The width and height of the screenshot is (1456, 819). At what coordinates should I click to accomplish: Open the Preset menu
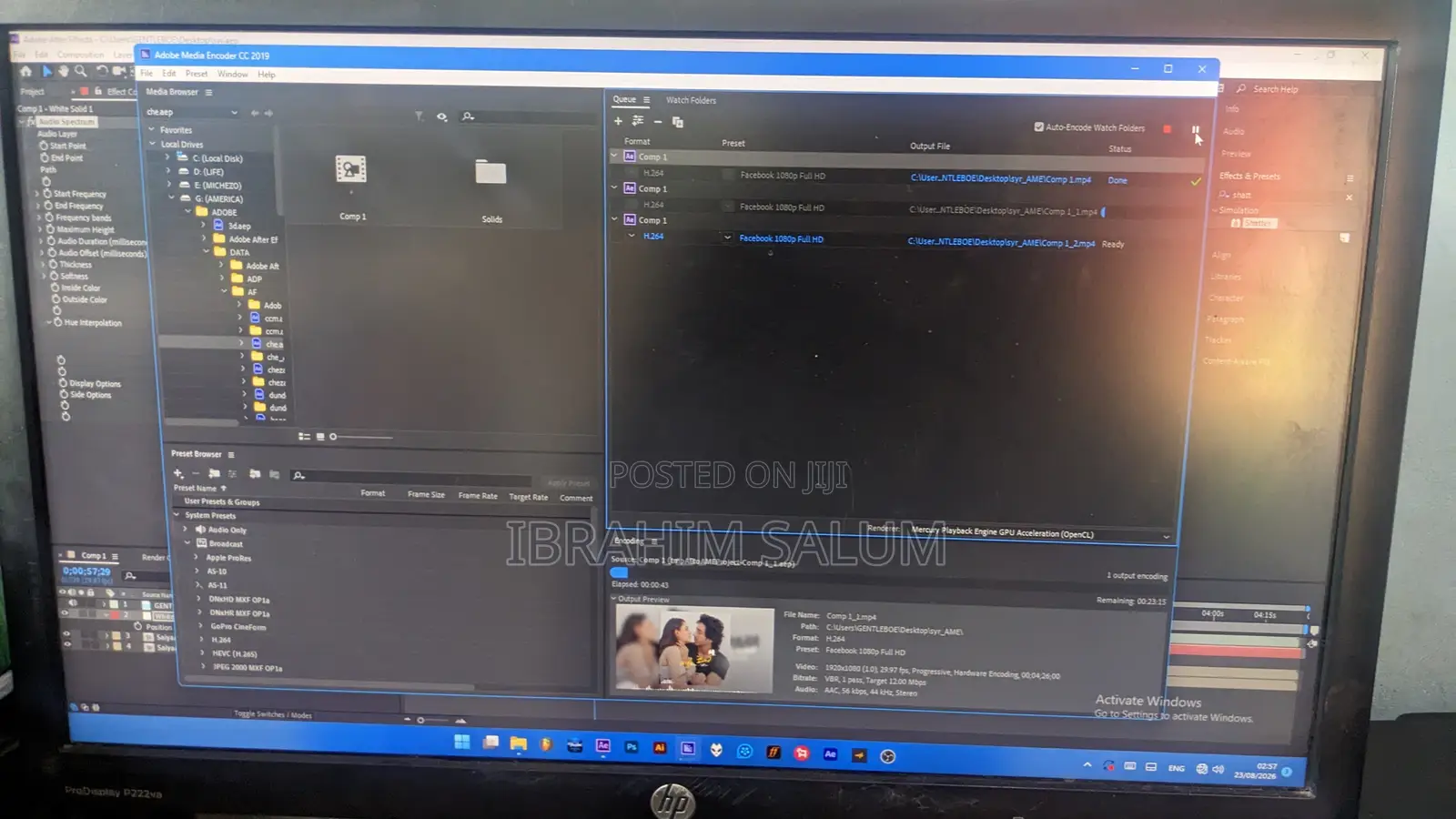click(x=197, y=74)
